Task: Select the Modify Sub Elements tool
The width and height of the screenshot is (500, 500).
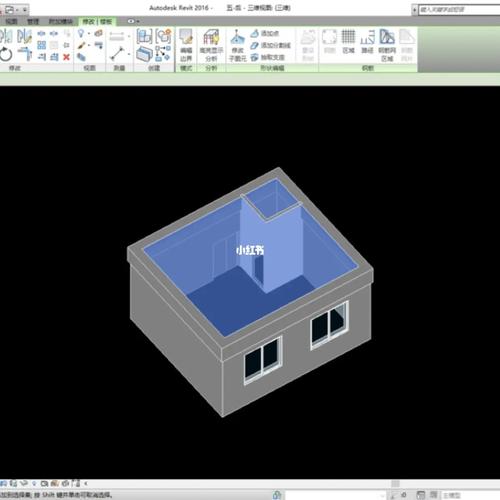Action: click(237, 45)
